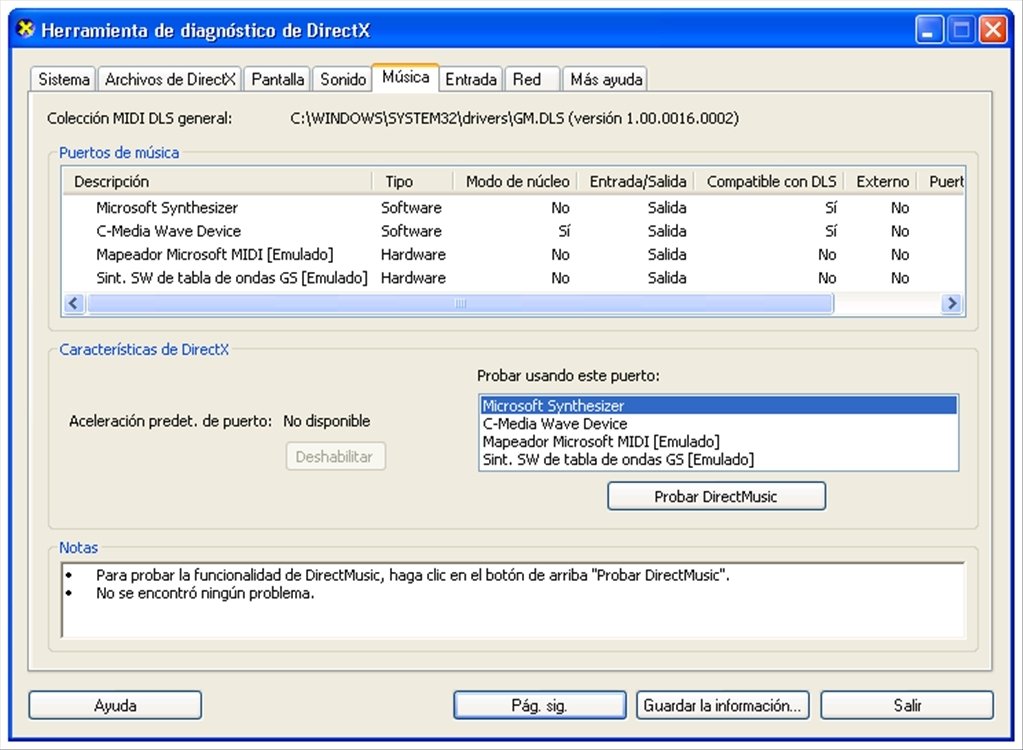Select Microsoft Synthesizer row in ports table
Image resolution: width=1023 pixels, height=750 pixels.
[513, 207]
